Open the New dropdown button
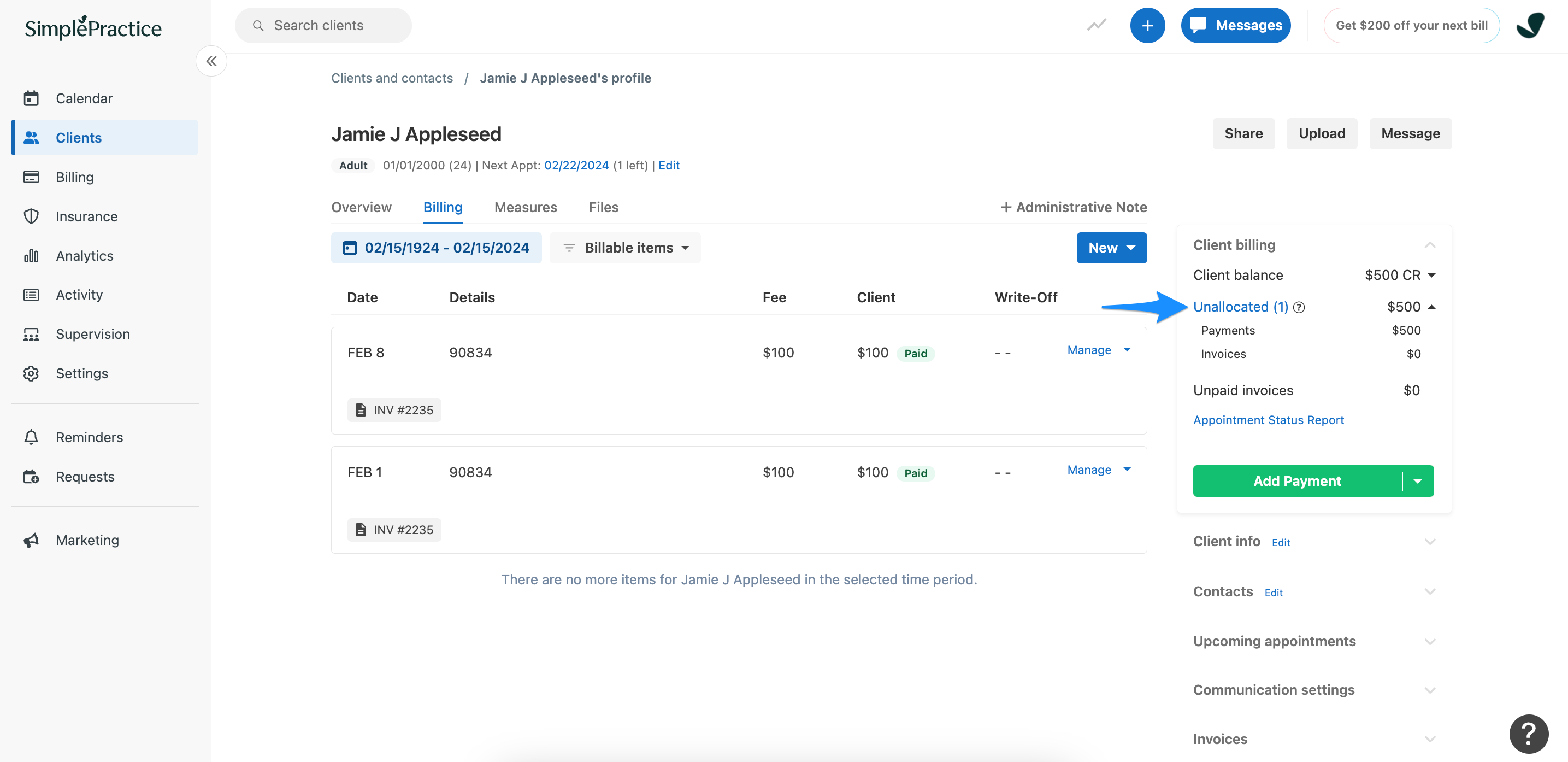Image resolution: width=1568 pixels, height=762 pixels. tap(1111, 247)
